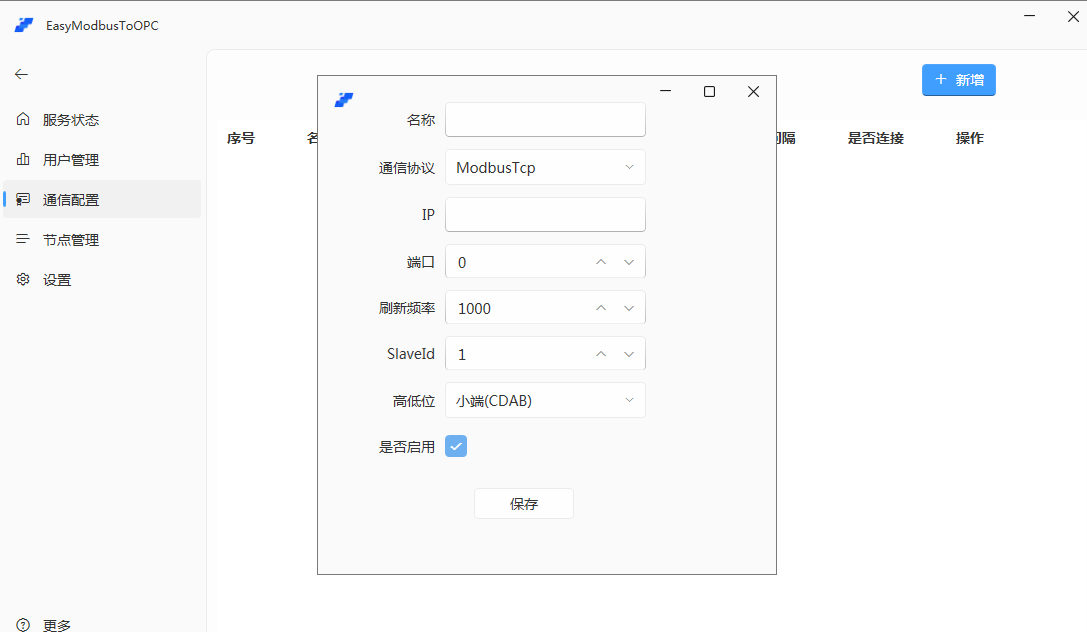The height and width of the screenshot is (632, 1087).
Task: Open settings using the 设置 gear icon
Action: tap(22, 279)
